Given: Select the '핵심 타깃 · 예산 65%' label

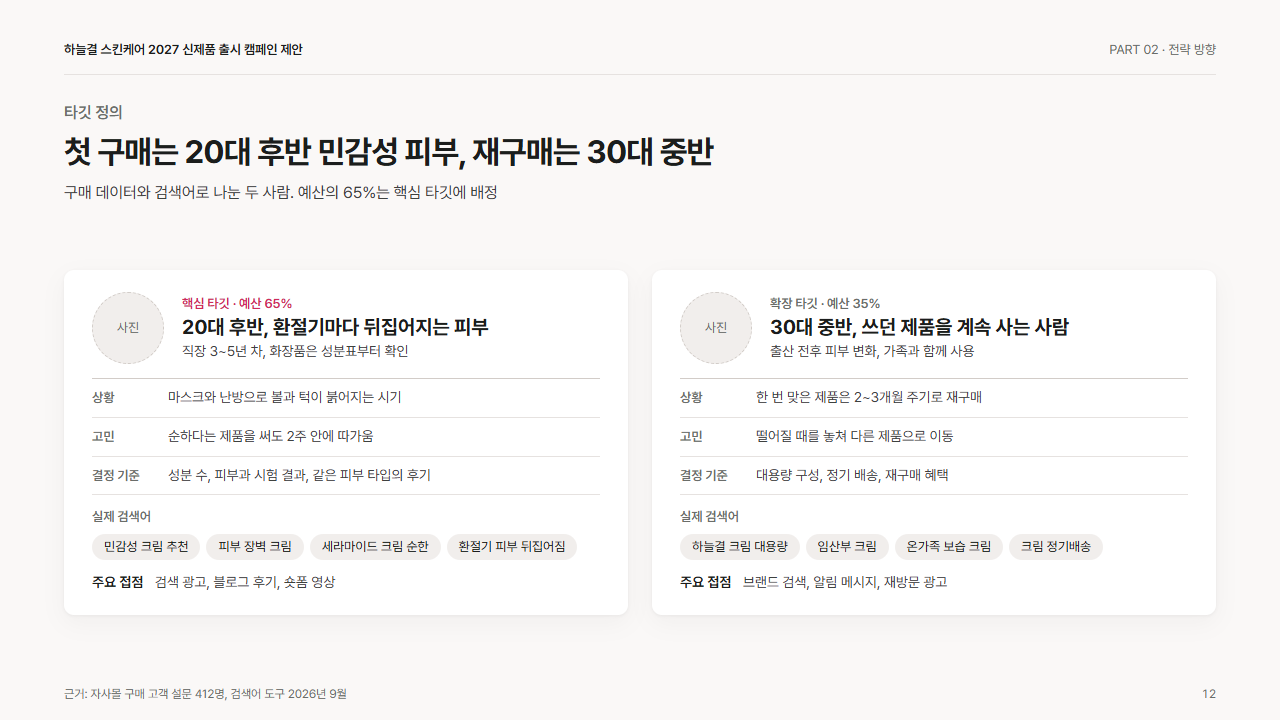Looking at the screenshot, I should click(237, 303).
